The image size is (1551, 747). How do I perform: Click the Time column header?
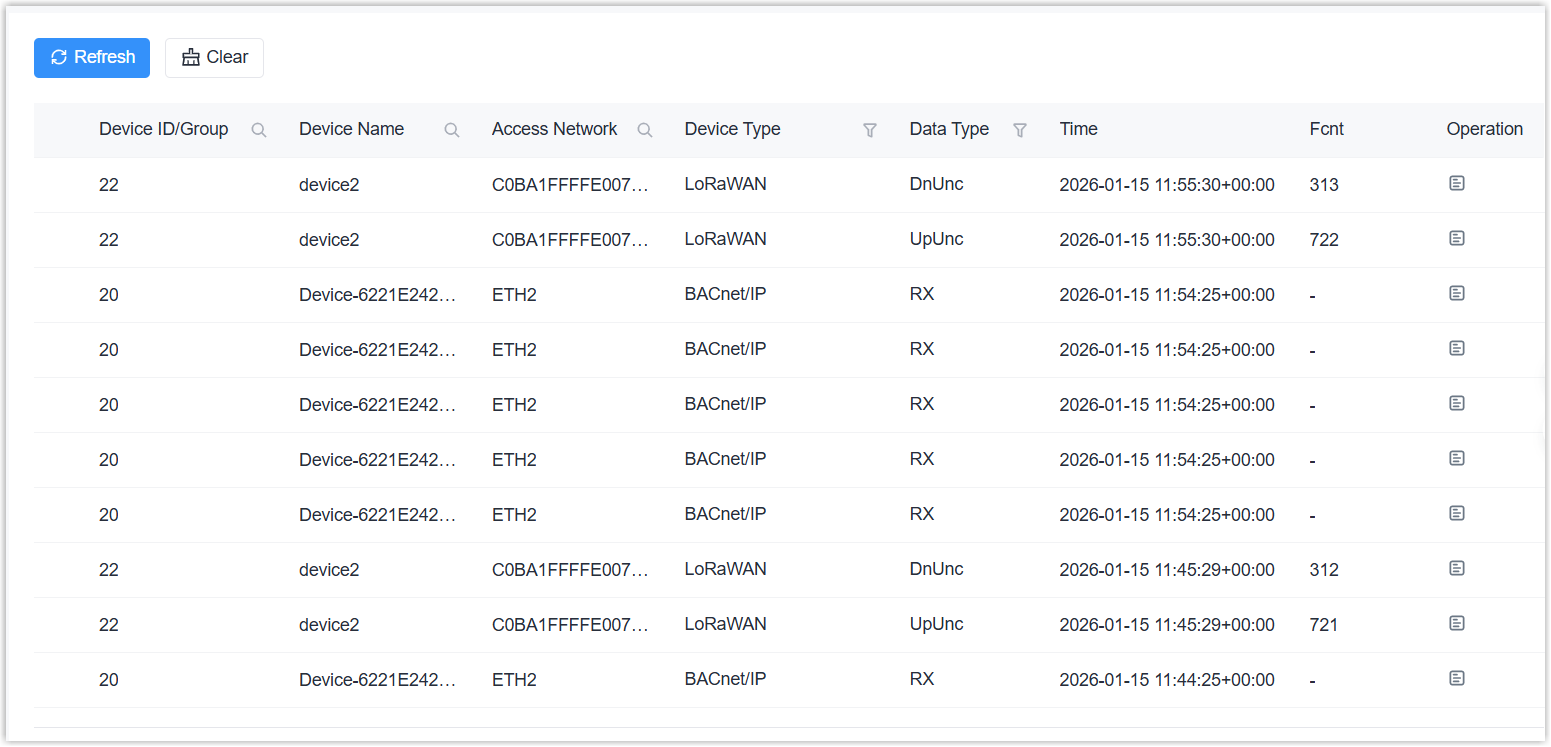tap(1078, 129)
